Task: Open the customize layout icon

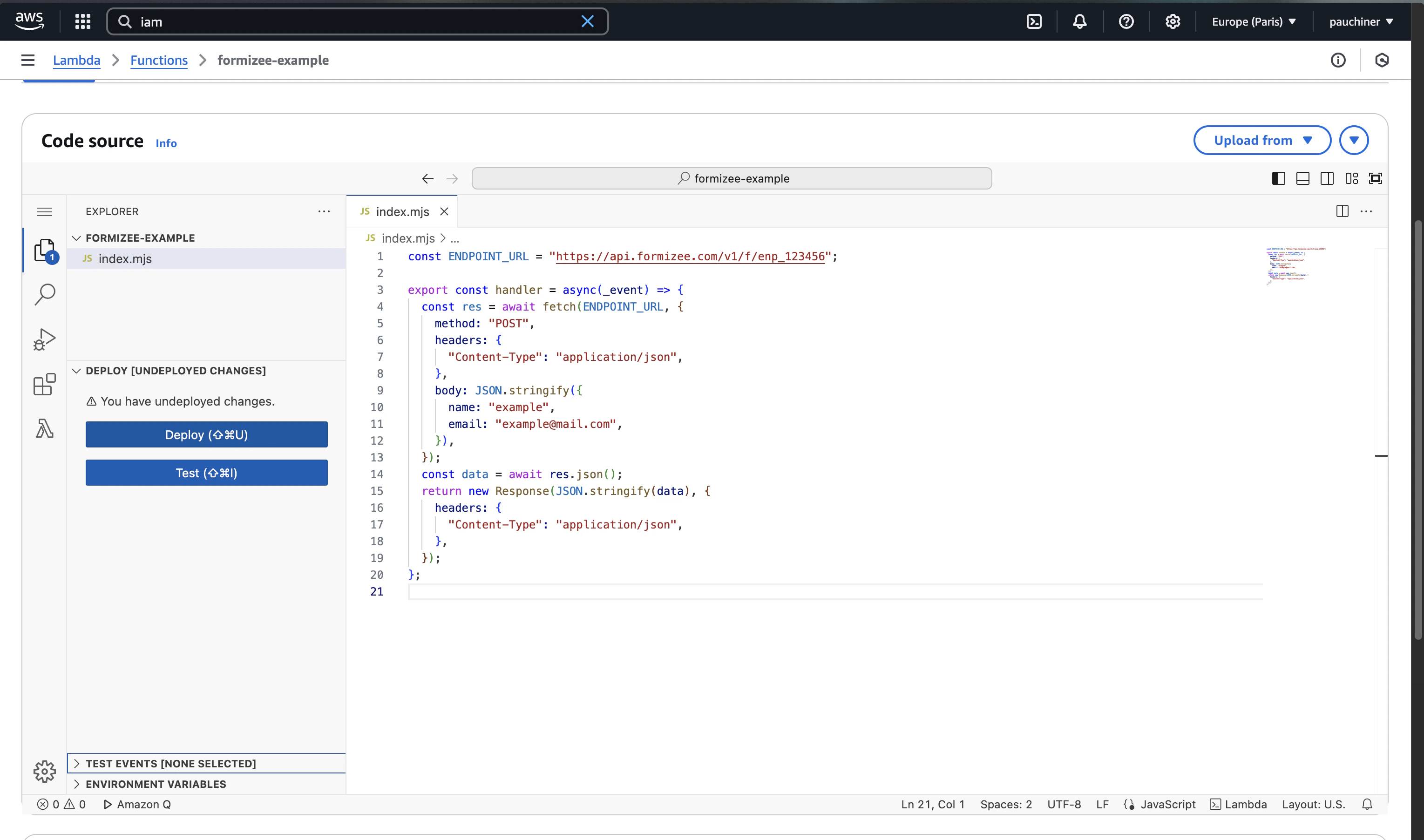Action: (x=1351, y=179)
